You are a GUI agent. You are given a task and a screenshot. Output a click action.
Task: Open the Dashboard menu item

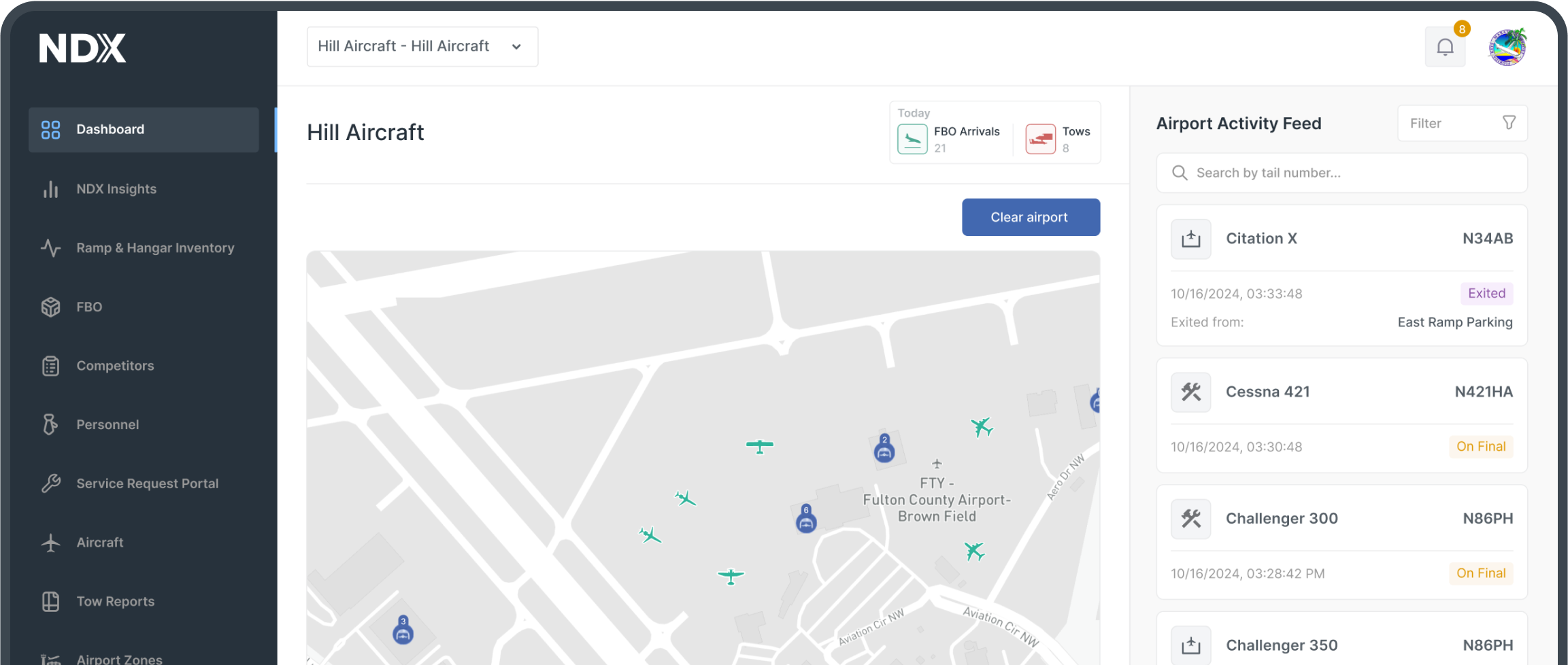point(144,129)
